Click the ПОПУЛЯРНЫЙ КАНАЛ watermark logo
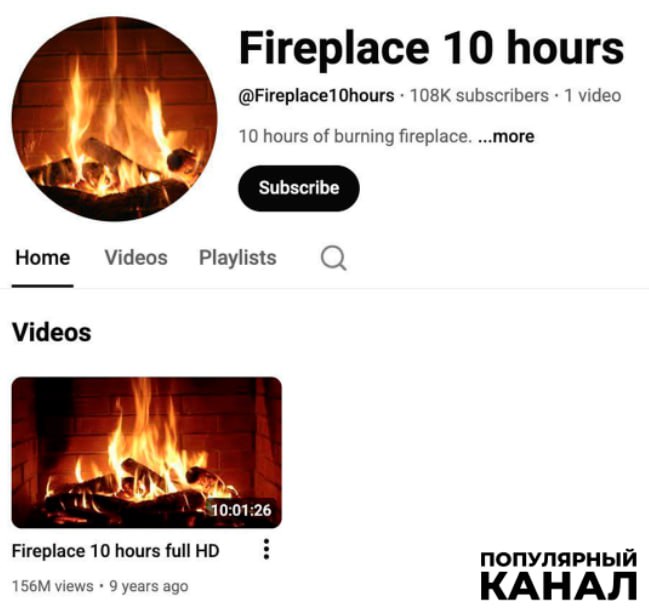The width and height of the screenshot is (649, 611). pos(558,575)
